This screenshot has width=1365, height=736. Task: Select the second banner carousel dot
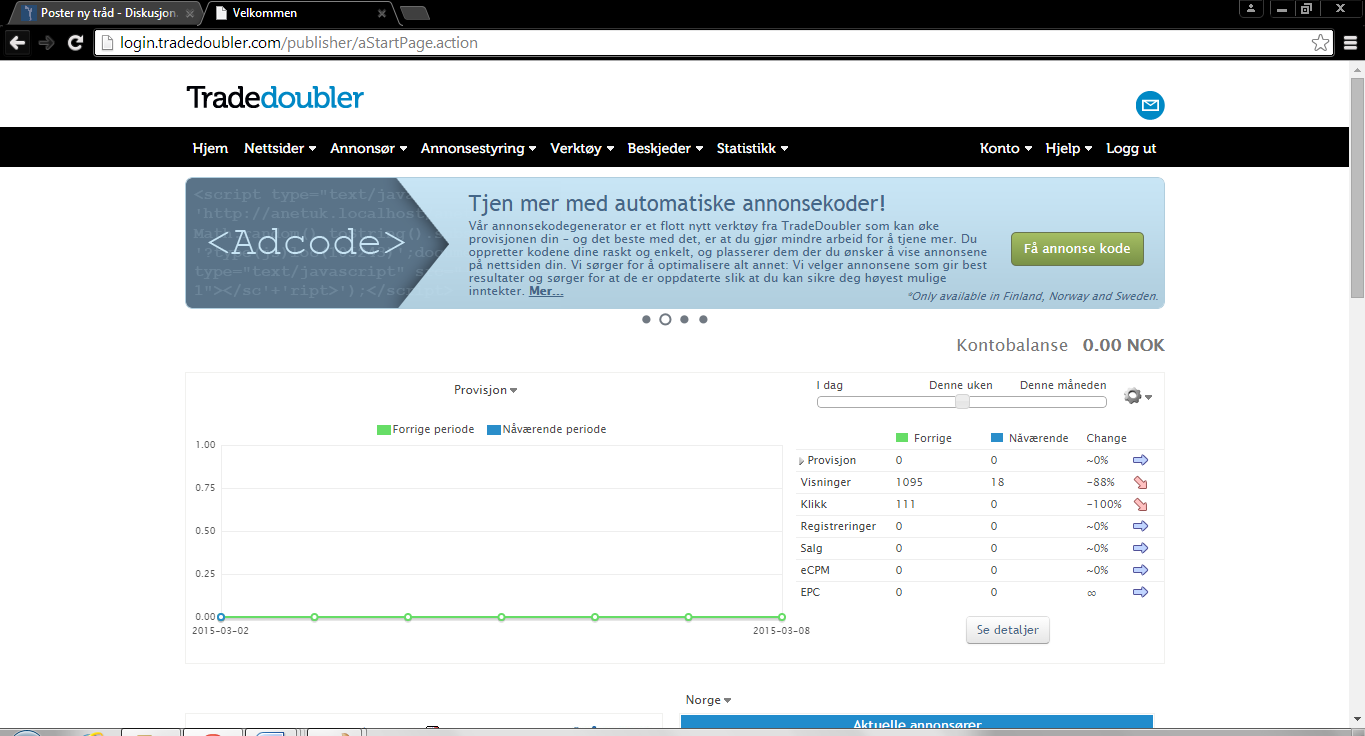(665, 320)
